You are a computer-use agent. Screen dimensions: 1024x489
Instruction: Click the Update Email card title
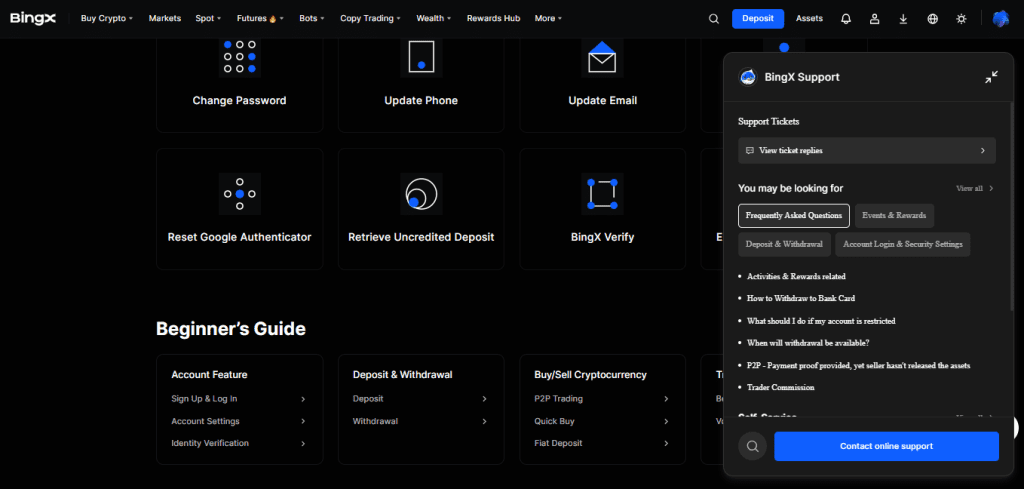pos(603,101)
